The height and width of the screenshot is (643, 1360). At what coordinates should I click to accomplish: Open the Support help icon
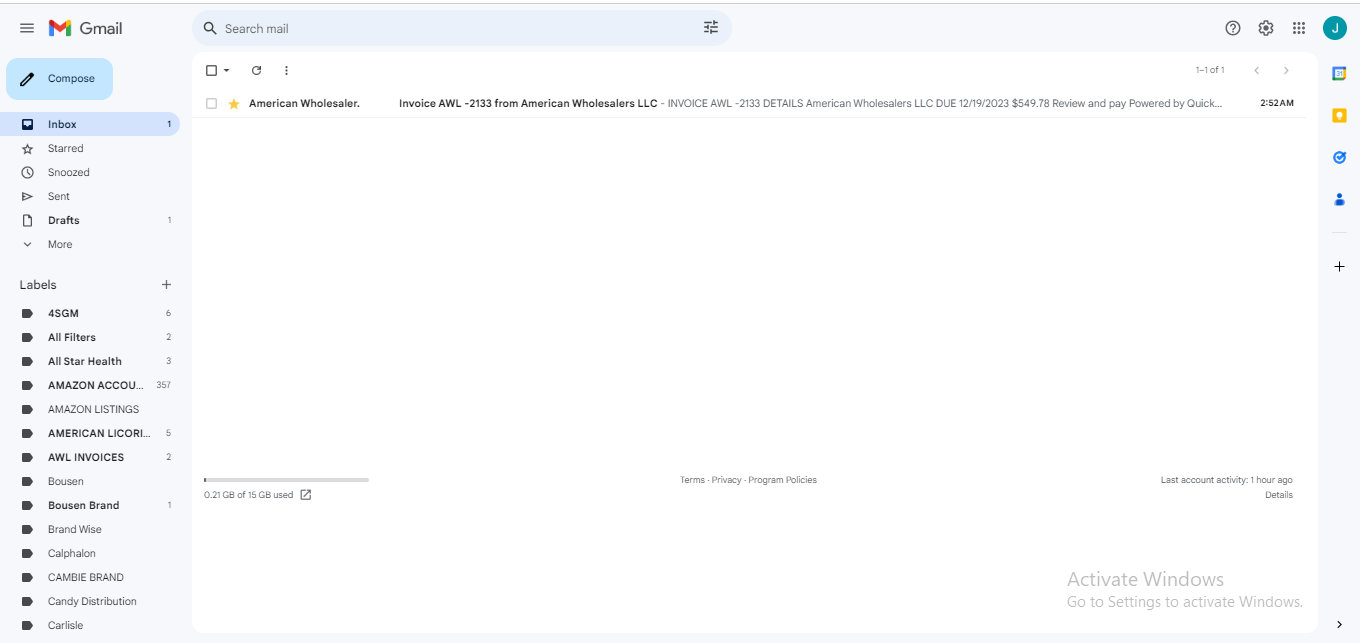(1233, 28)
